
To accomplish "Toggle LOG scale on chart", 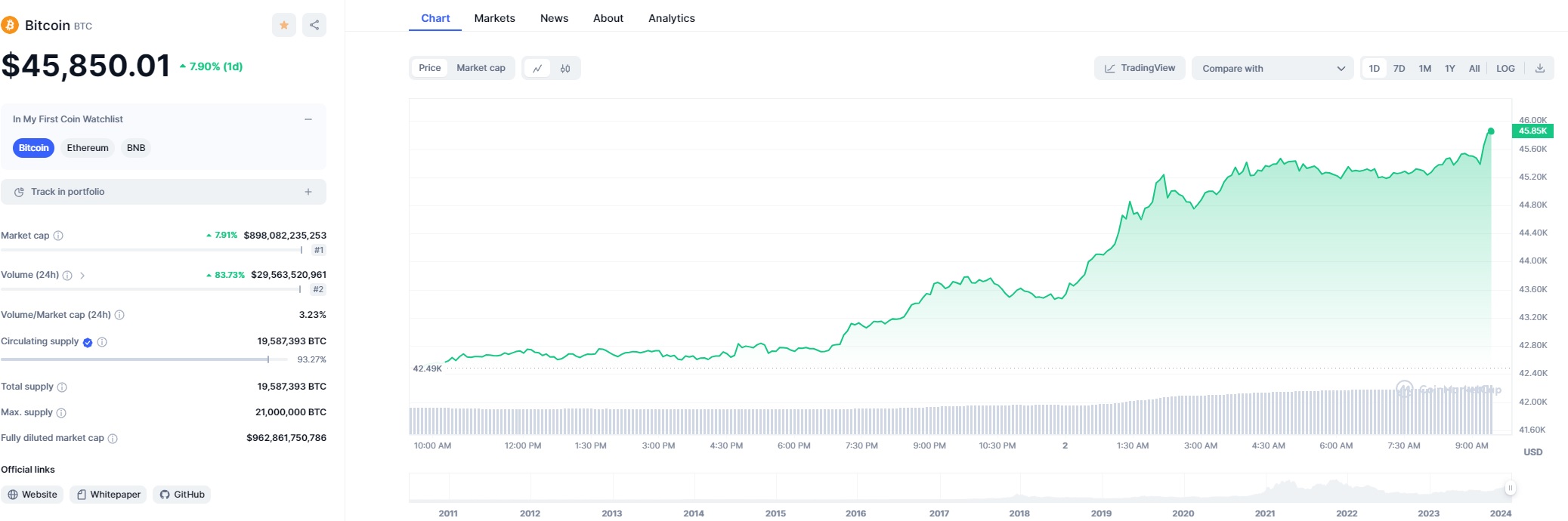I will pyautogui.click(x=1505, y=68).
